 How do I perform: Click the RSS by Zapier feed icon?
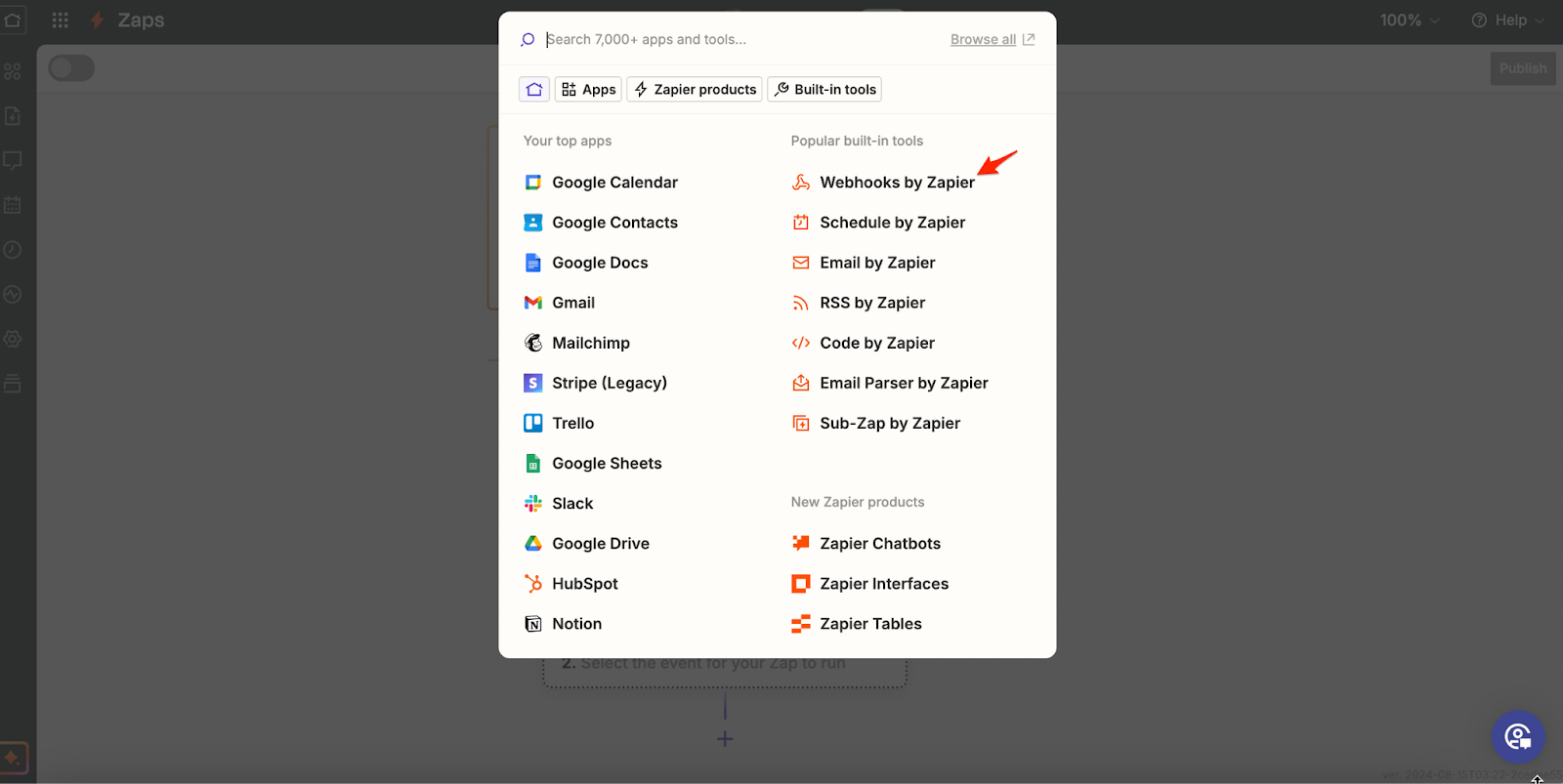point(801,303)
